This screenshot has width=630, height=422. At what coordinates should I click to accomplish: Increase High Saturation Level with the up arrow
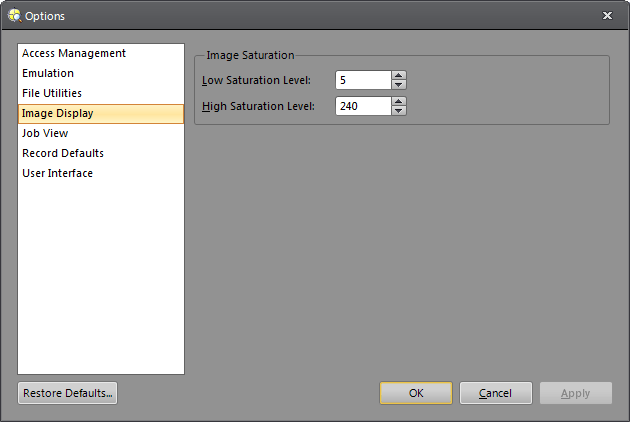[399, 102]
